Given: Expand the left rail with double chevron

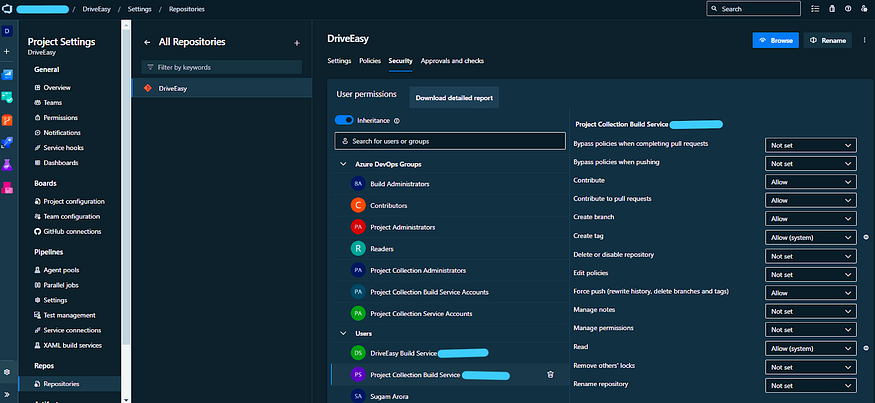Looking at the screenshot, I should 7,394.
